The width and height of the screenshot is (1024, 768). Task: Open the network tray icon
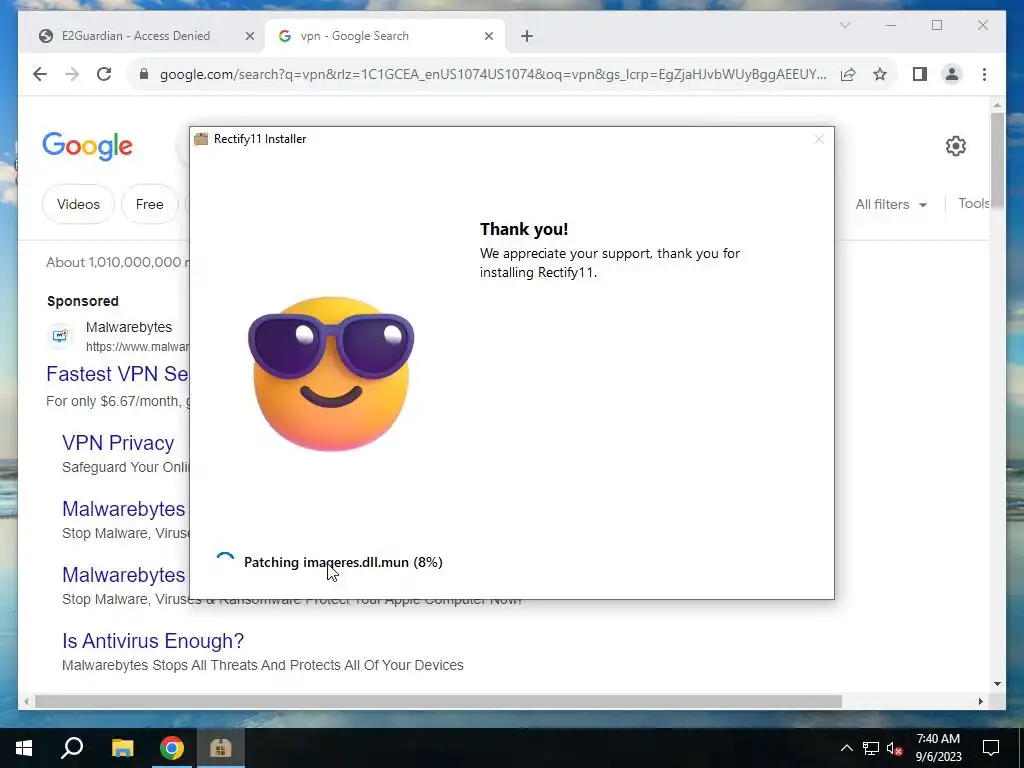click(x=871, y=748)
